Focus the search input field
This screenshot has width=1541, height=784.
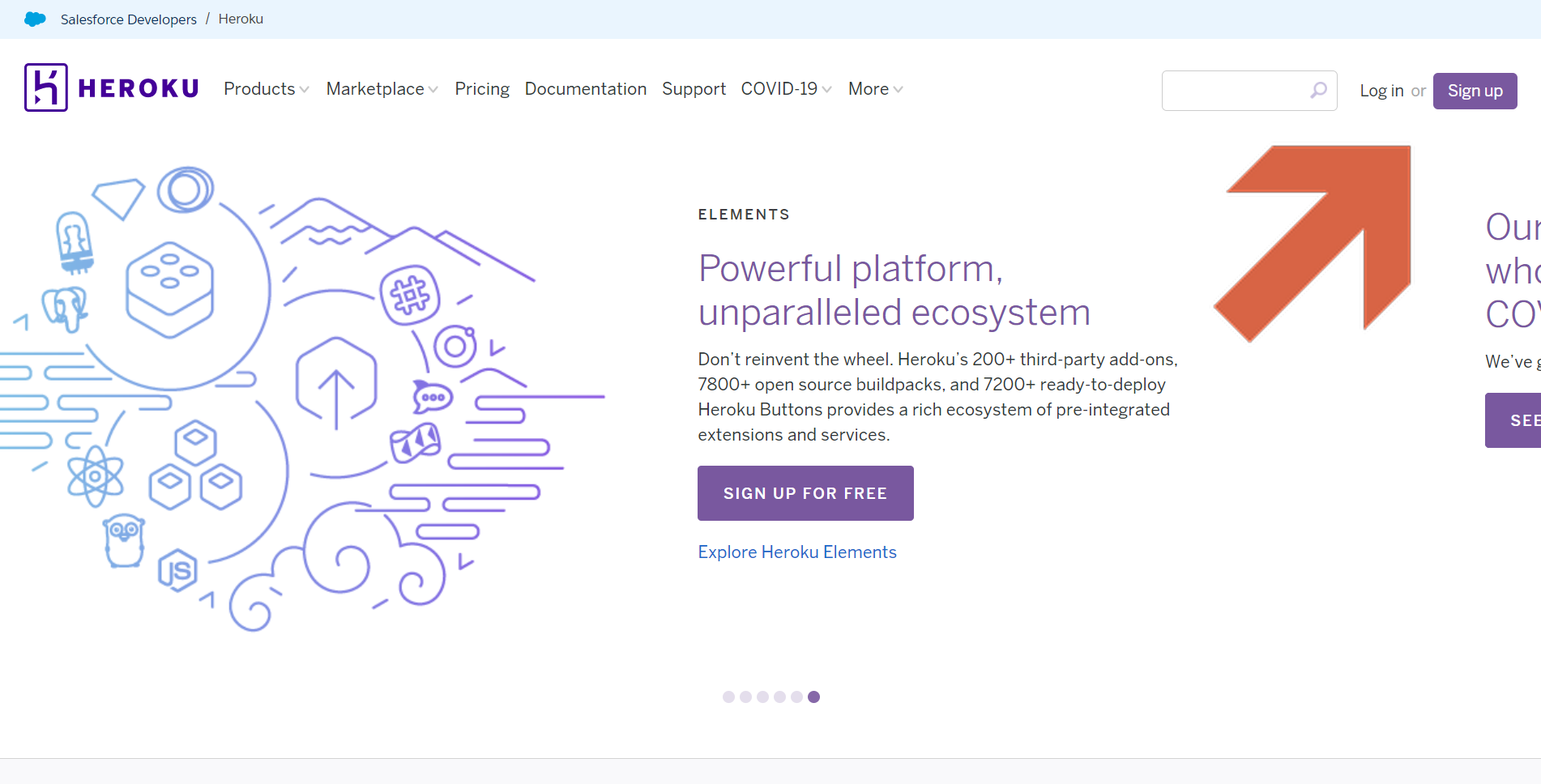[1249, 91]
